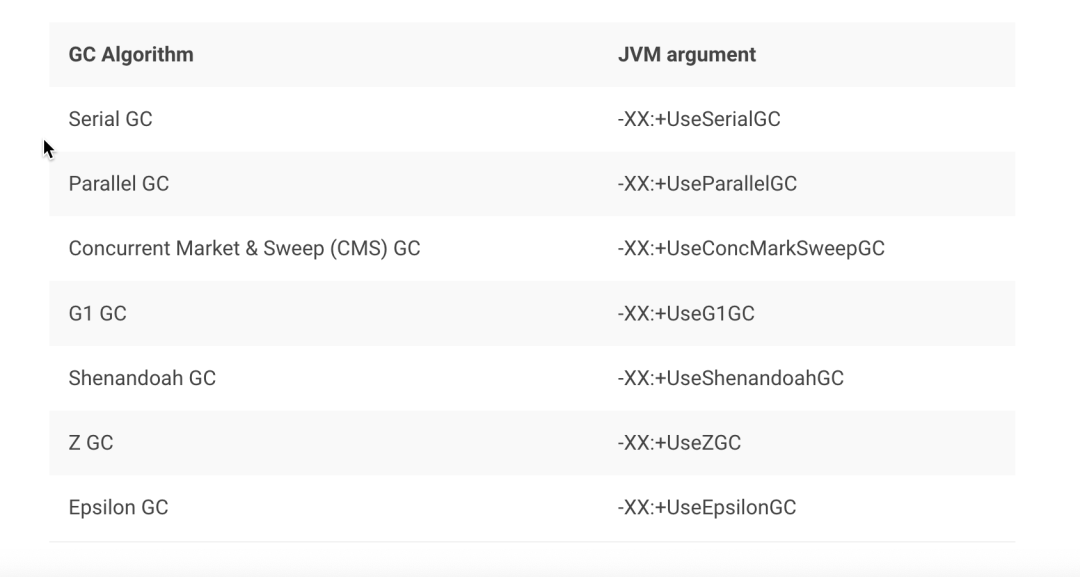The image size is (1080, 577).
Task: Click the ampersand in the CMS row
Action: coord(250,248)
